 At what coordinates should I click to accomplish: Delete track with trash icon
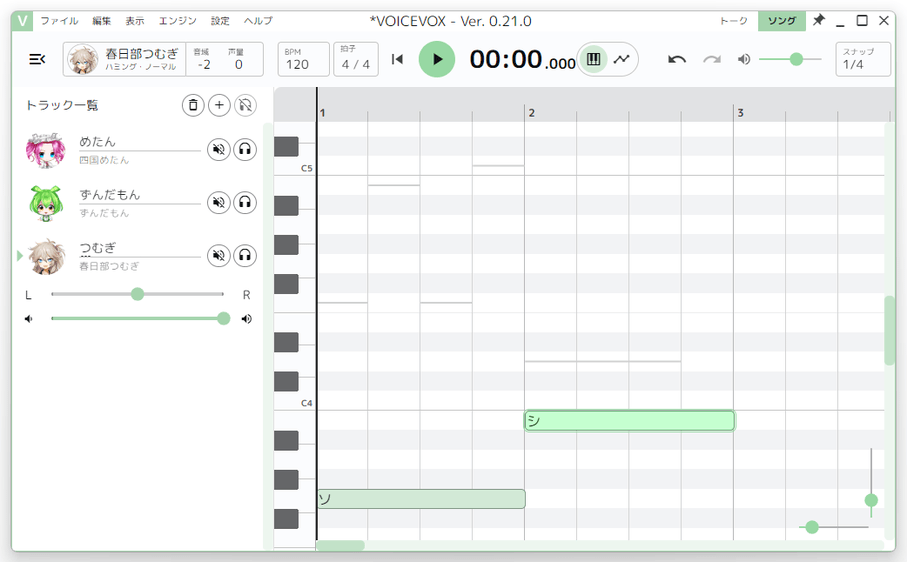tap(193, 105)
